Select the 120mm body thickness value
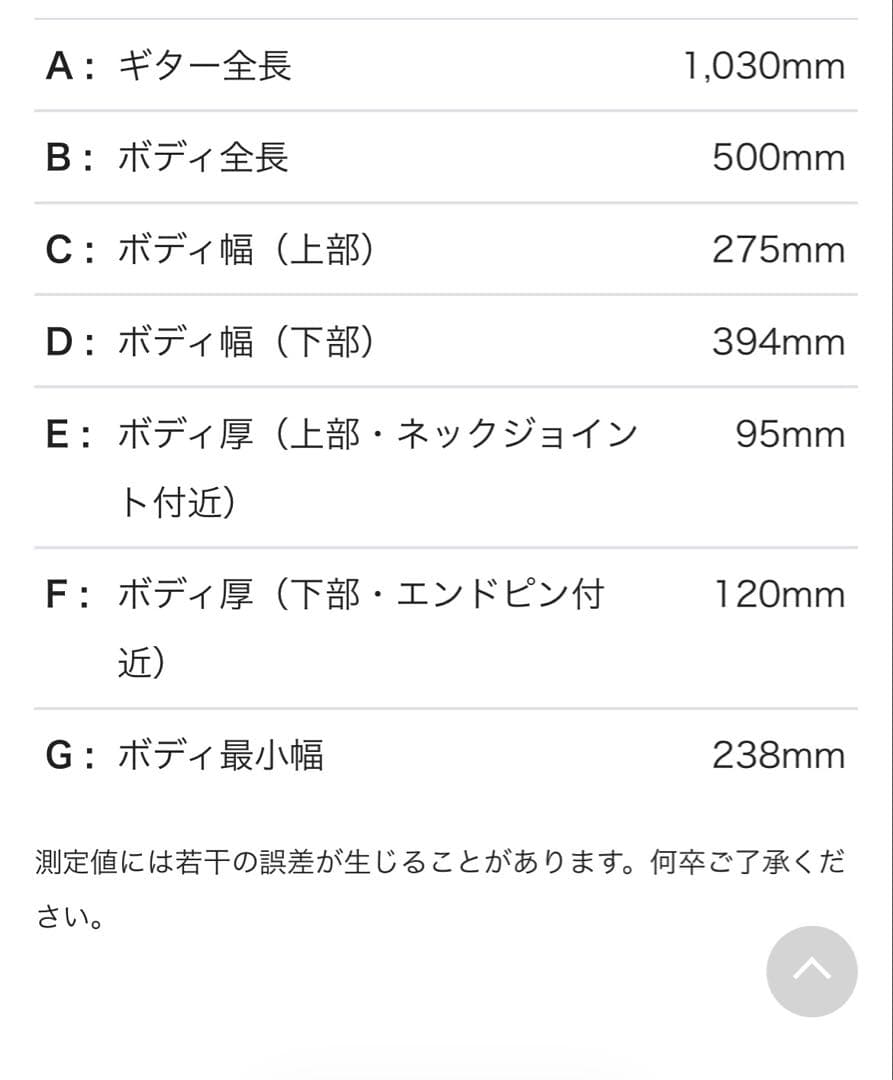893x1080 pixels. (x=778, y=595)
